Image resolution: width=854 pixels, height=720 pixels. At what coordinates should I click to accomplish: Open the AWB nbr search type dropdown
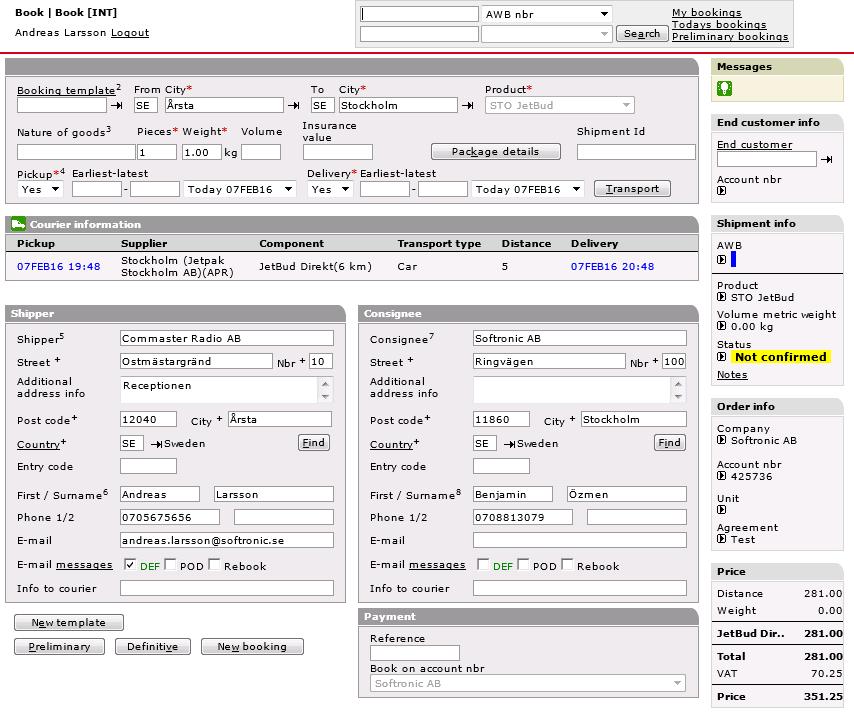(546, 14)
